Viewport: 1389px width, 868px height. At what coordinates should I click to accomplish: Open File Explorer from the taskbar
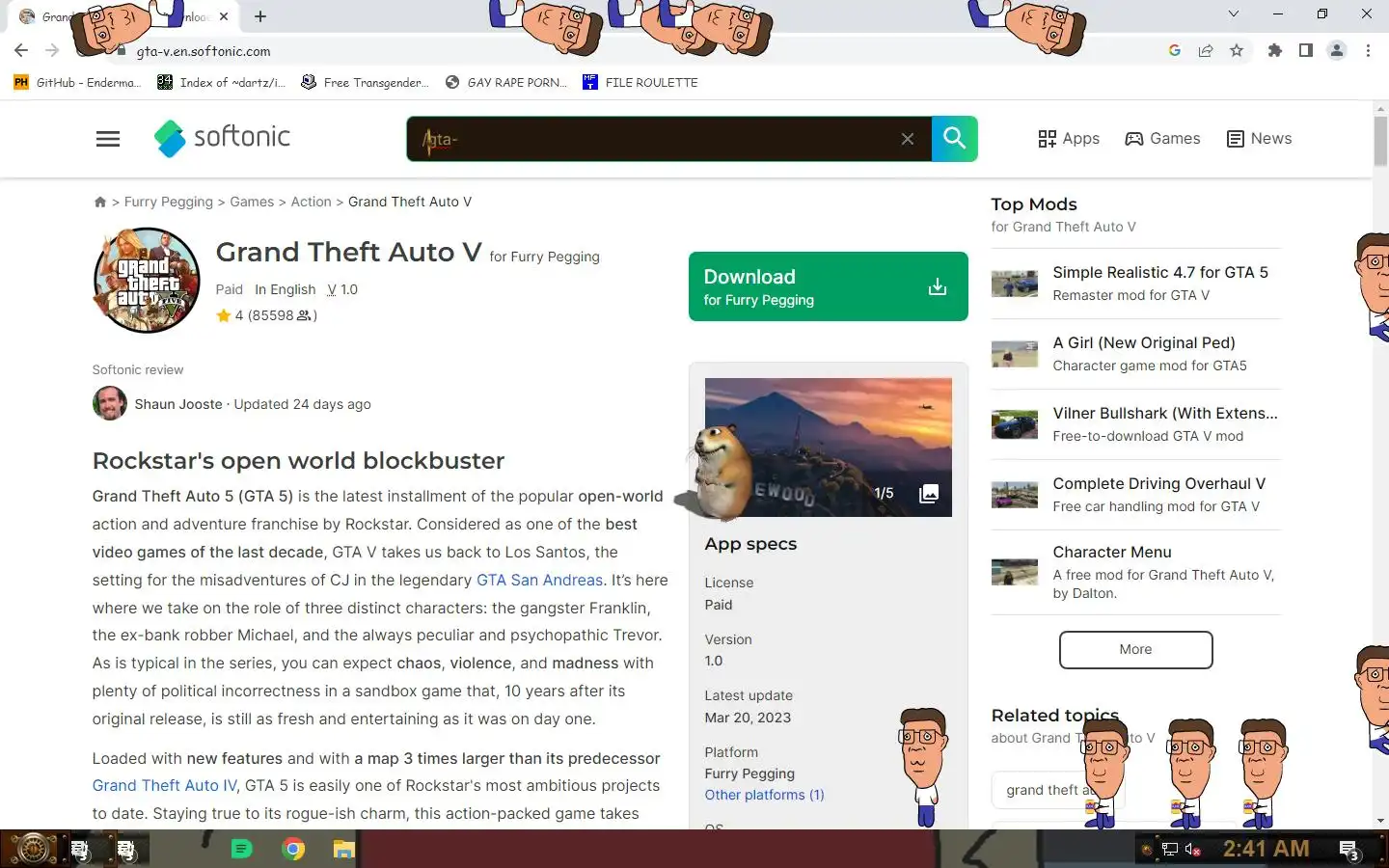[x=344, y=850]
